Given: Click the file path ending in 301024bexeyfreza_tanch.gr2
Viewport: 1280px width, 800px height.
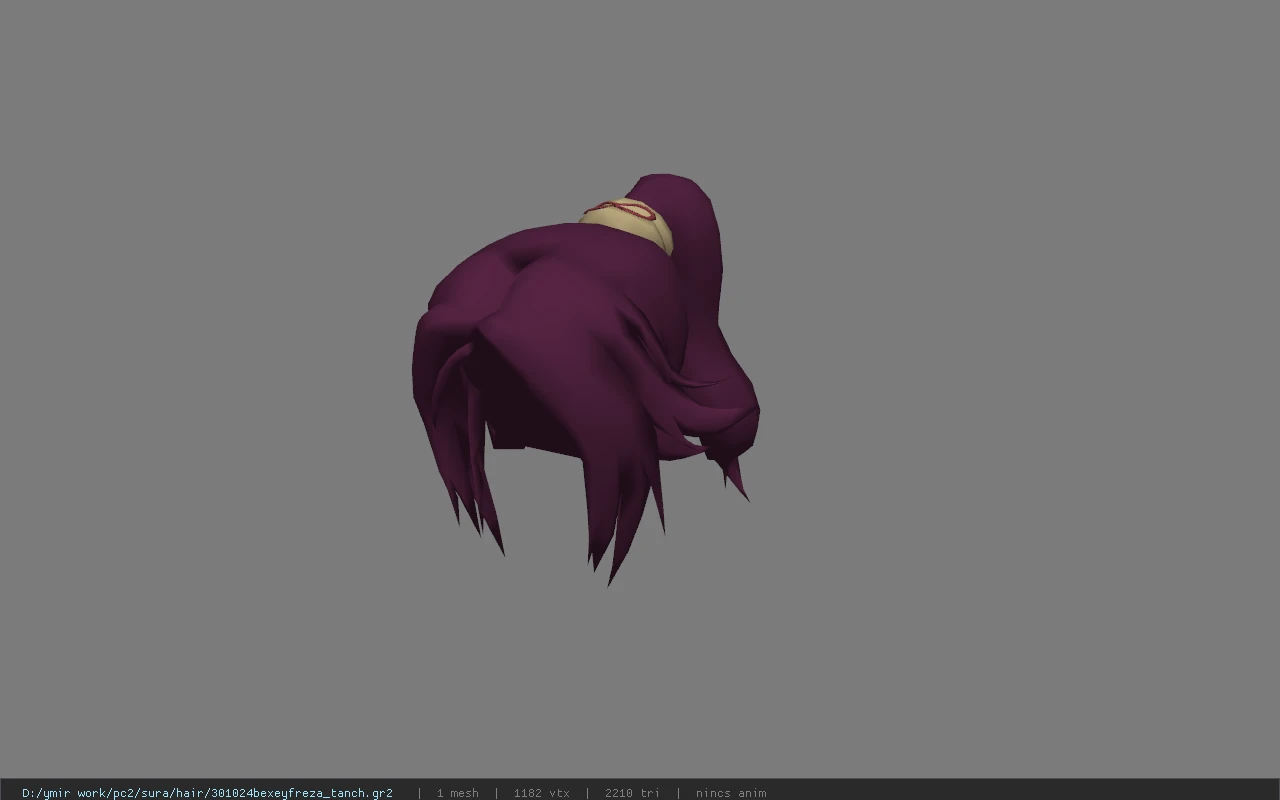Looking at the screenshot, I should coord(207,793).
